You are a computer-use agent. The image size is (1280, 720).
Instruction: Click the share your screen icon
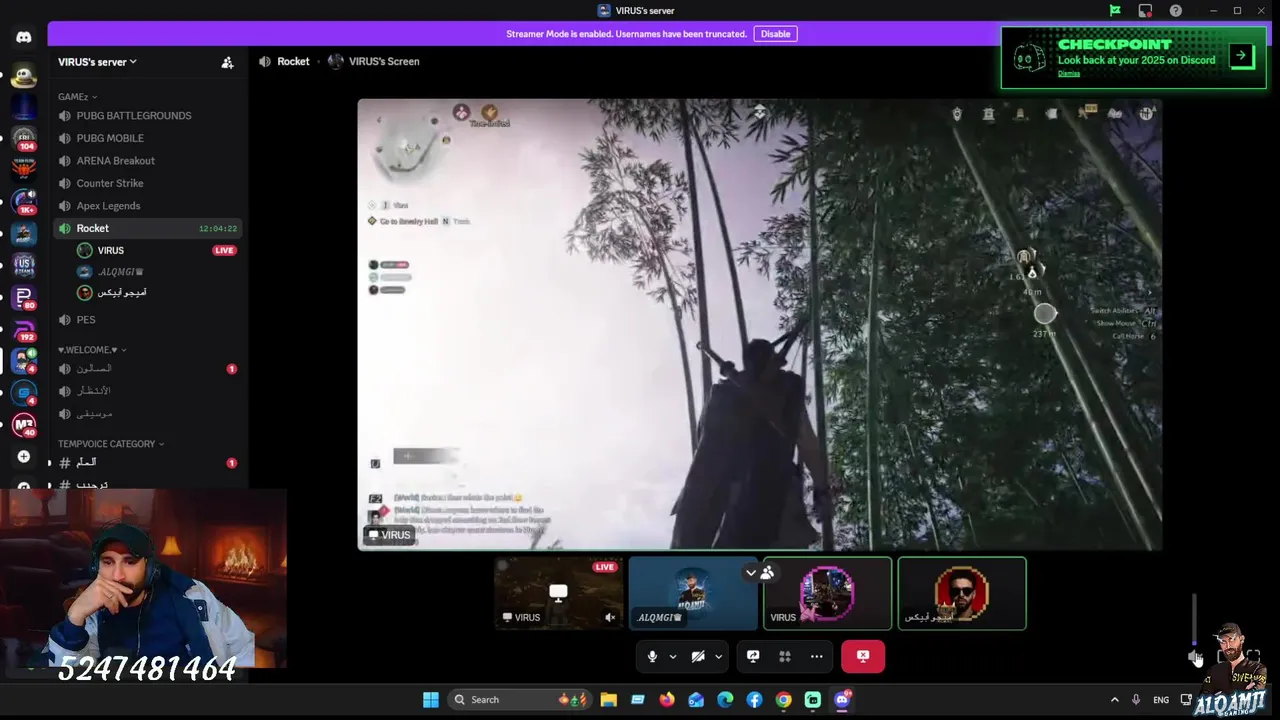tap(753, 656)
